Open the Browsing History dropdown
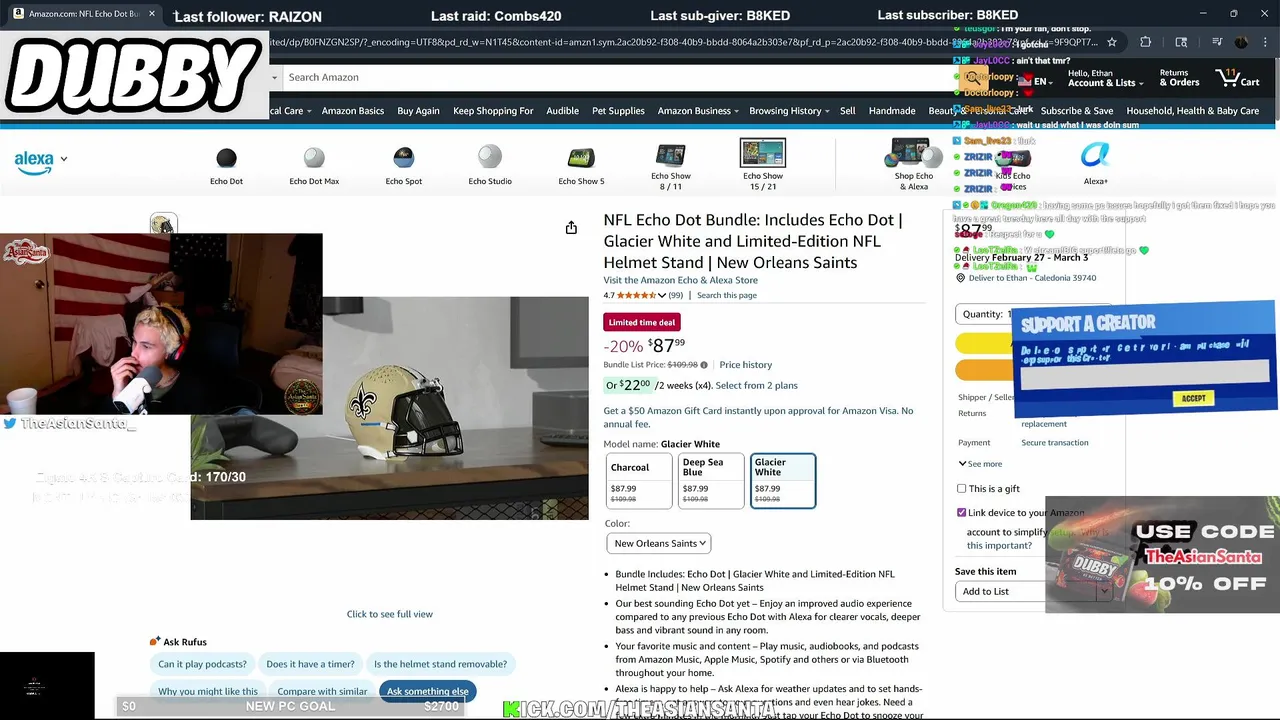Image resolution: width=1280 pixels, height=720 pixels. (x=790, y=111)
